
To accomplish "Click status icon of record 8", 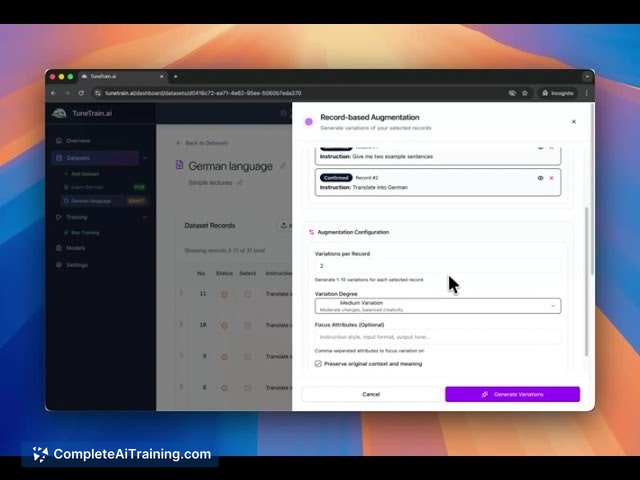I will click(x=224, y=388).
